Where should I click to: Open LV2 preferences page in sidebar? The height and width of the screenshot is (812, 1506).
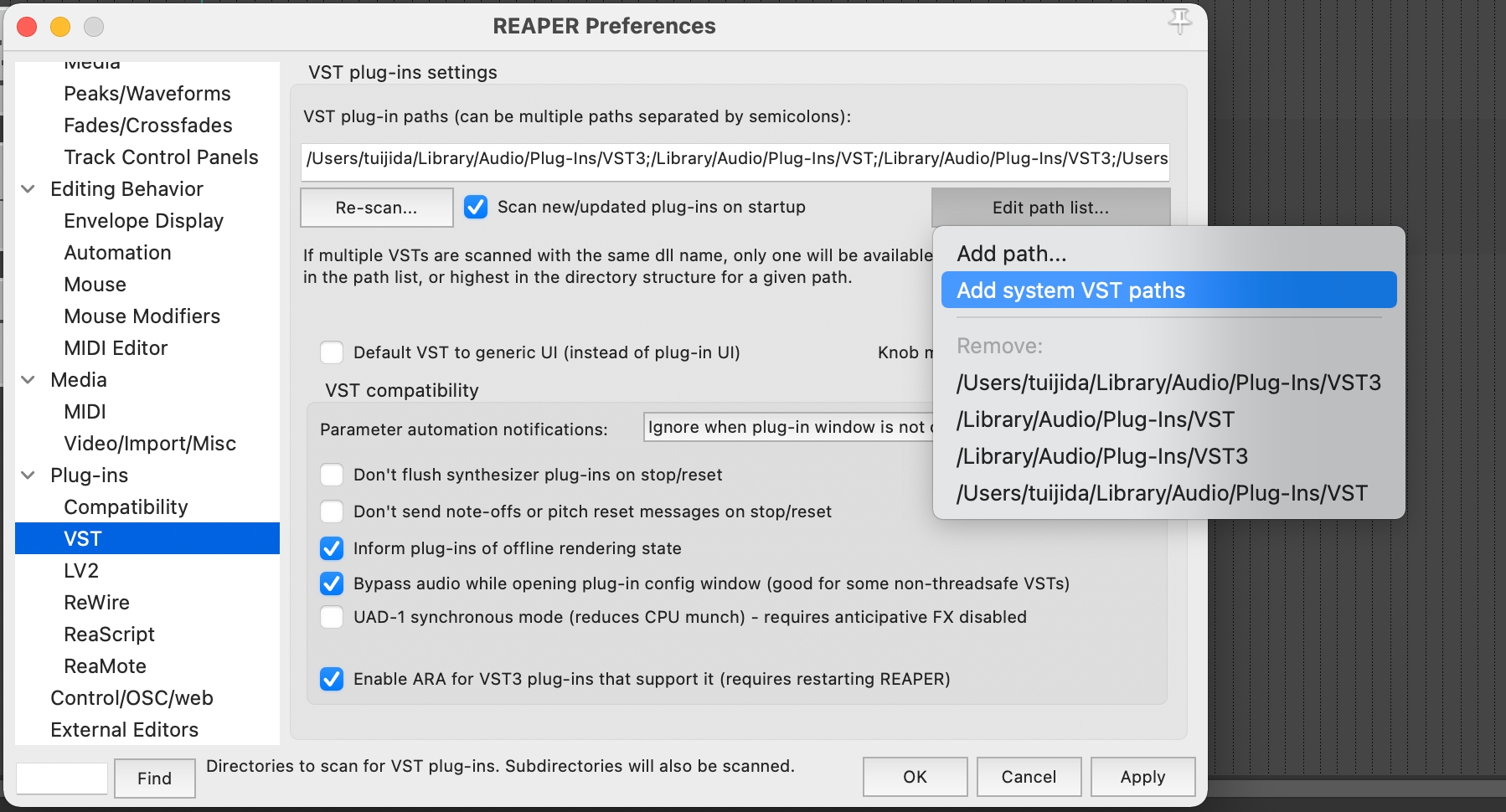81,571
